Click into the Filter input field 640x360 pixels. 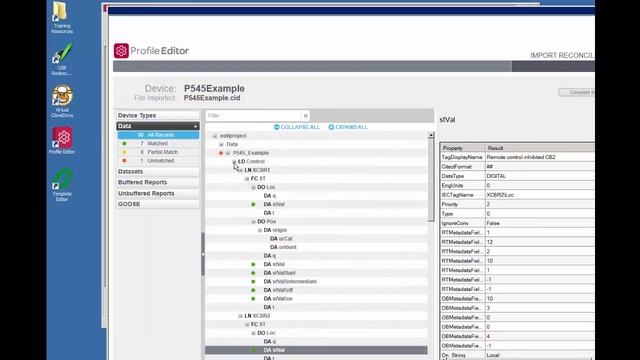(x=254, y=116)
